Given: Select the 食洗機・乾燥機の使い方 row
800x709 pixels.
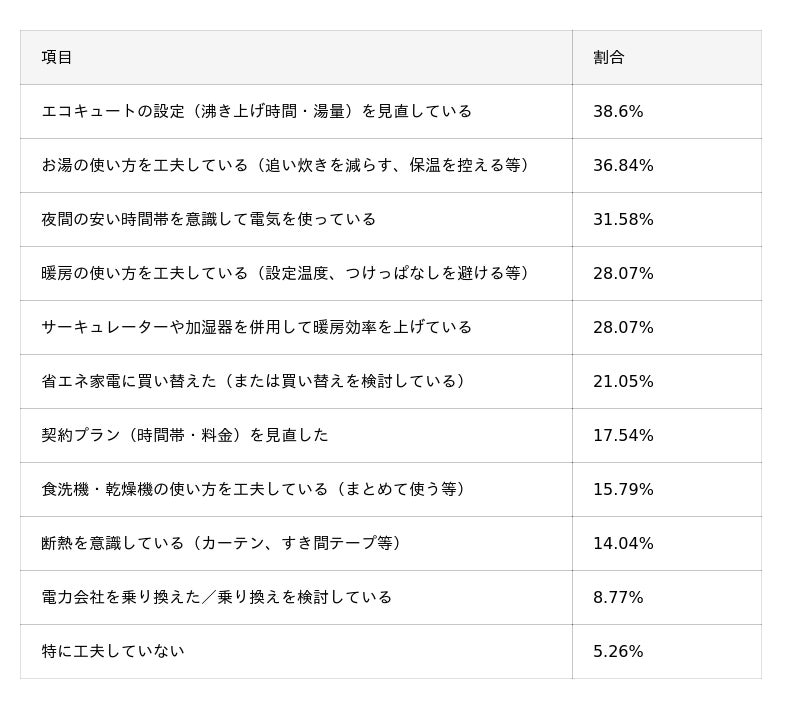Looking at the screenshot, I should pyautogui.click(x=253, y=489).
